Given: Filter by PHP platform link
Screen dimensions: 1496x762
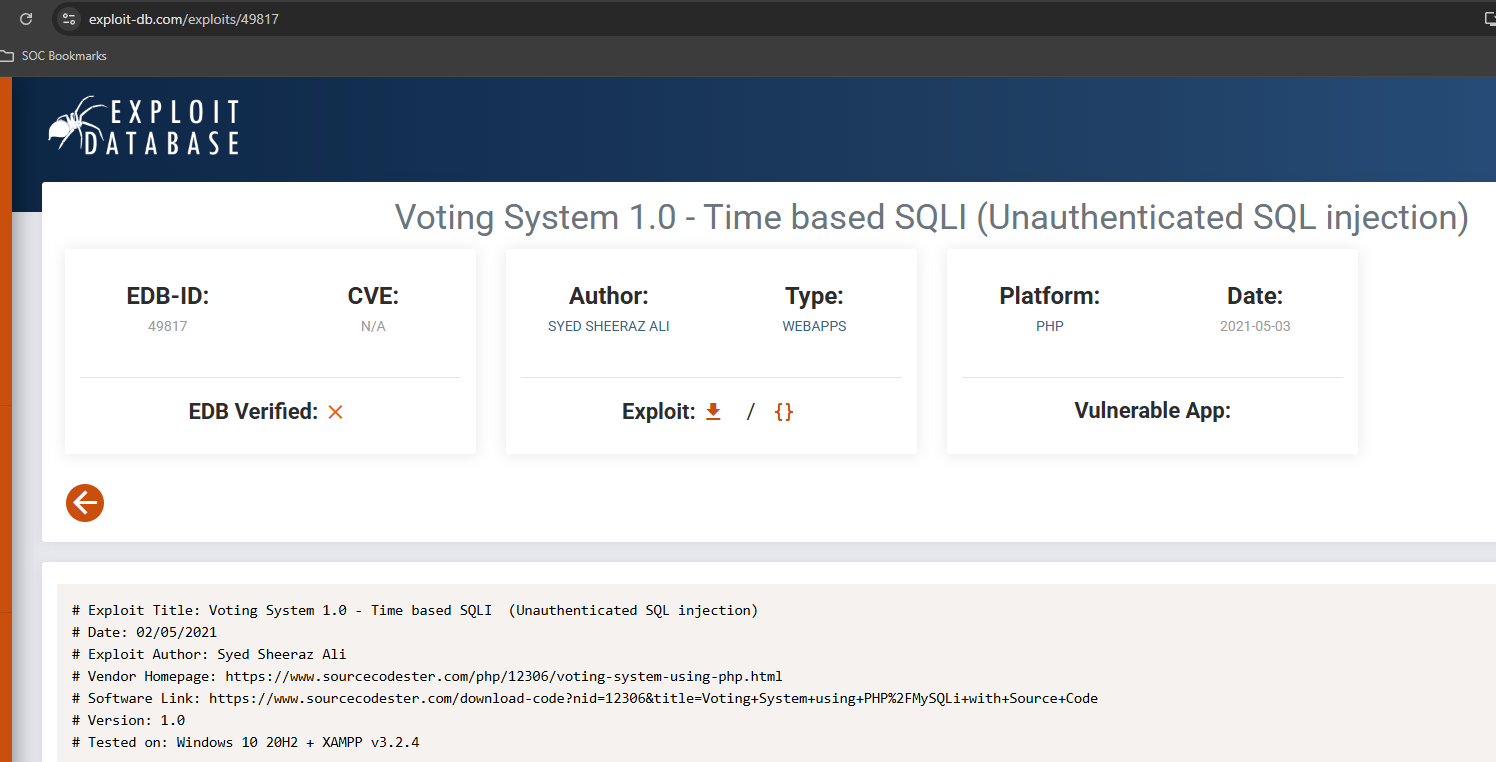Looking at the screenshot, I should (1049, 326).
